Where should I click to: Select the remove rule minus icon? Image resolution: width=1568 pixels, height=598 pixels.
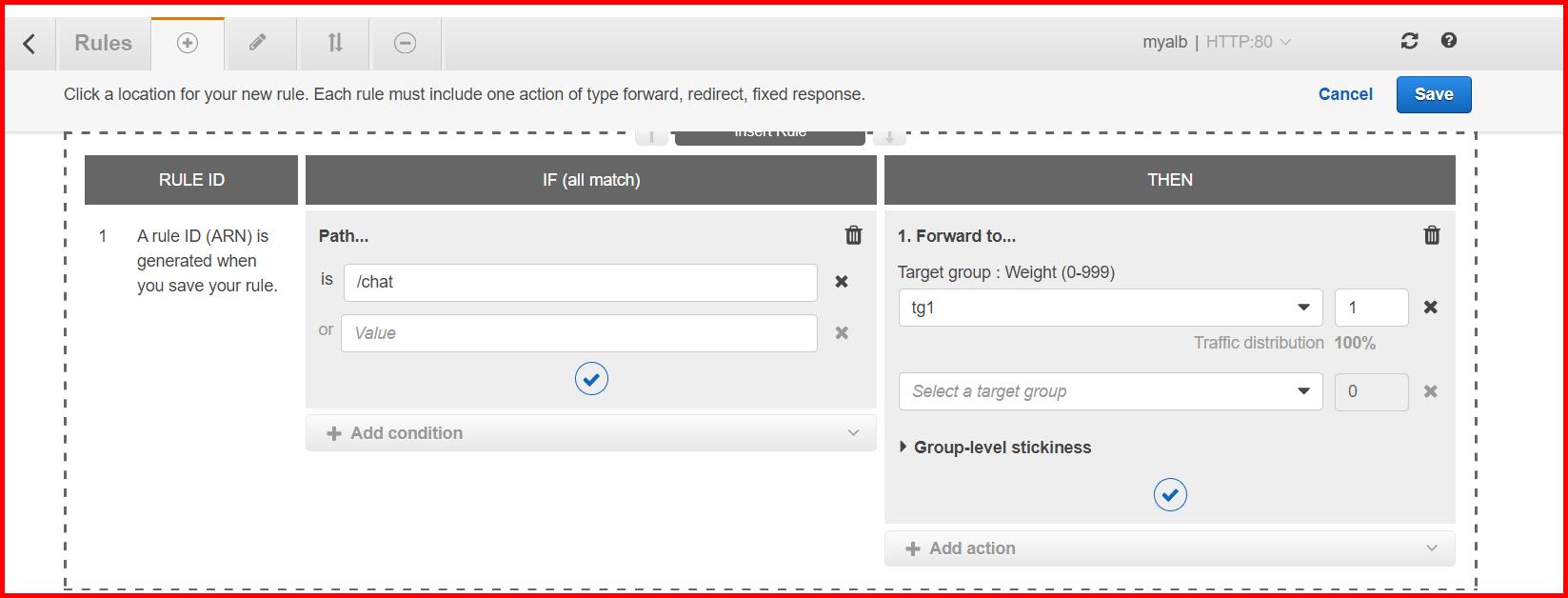405,41
